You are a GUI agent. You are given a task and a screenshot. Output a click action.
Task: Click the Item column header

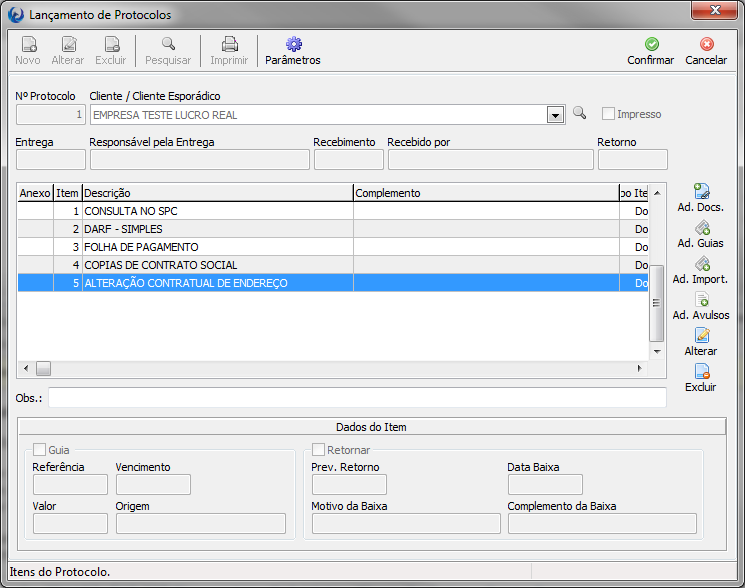(x=67, y=193)
